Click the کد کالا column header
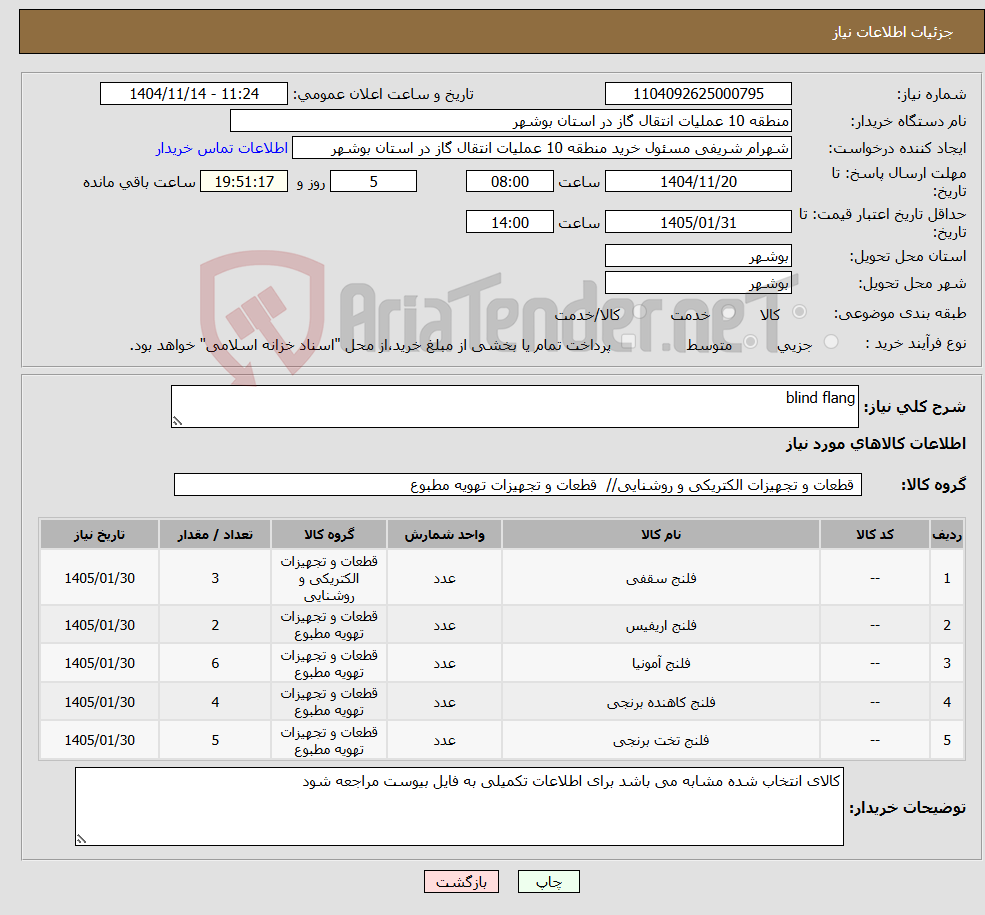Image resolution: width=985 pixels, height=915 pixels. 874,534
